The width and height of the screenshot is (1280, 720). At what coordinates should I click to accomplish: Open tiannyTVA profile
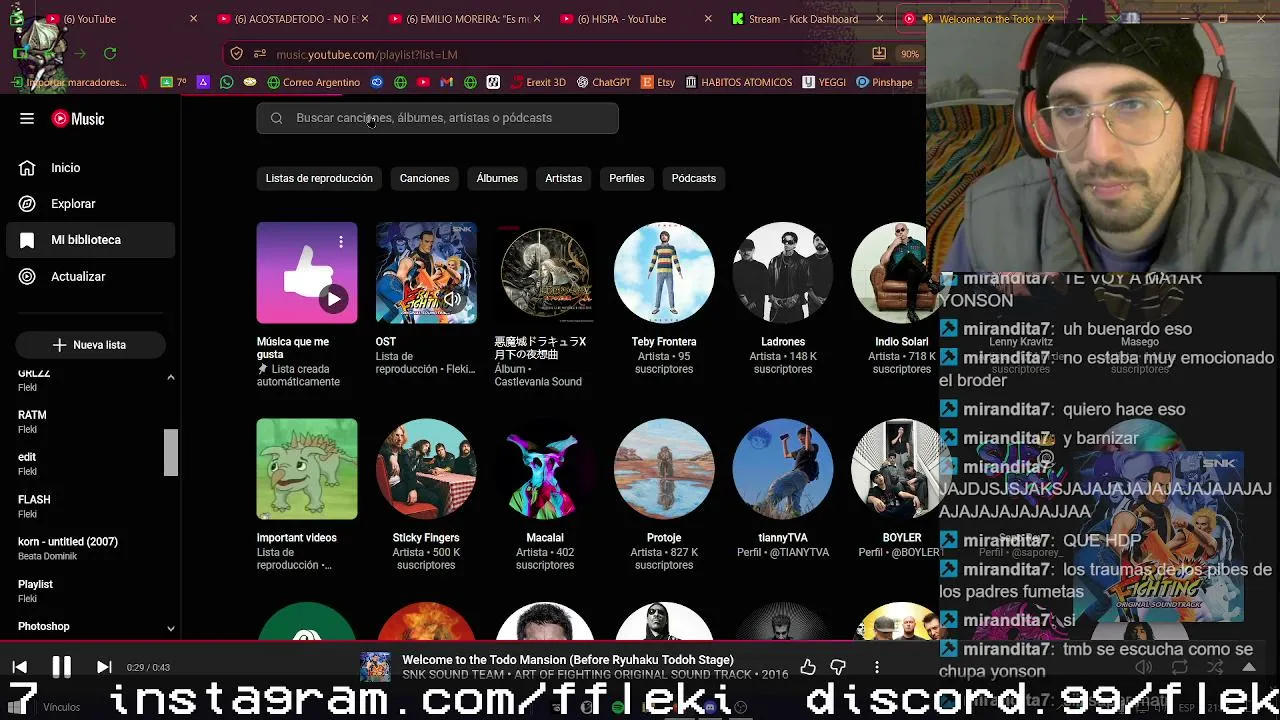point(783,469)
